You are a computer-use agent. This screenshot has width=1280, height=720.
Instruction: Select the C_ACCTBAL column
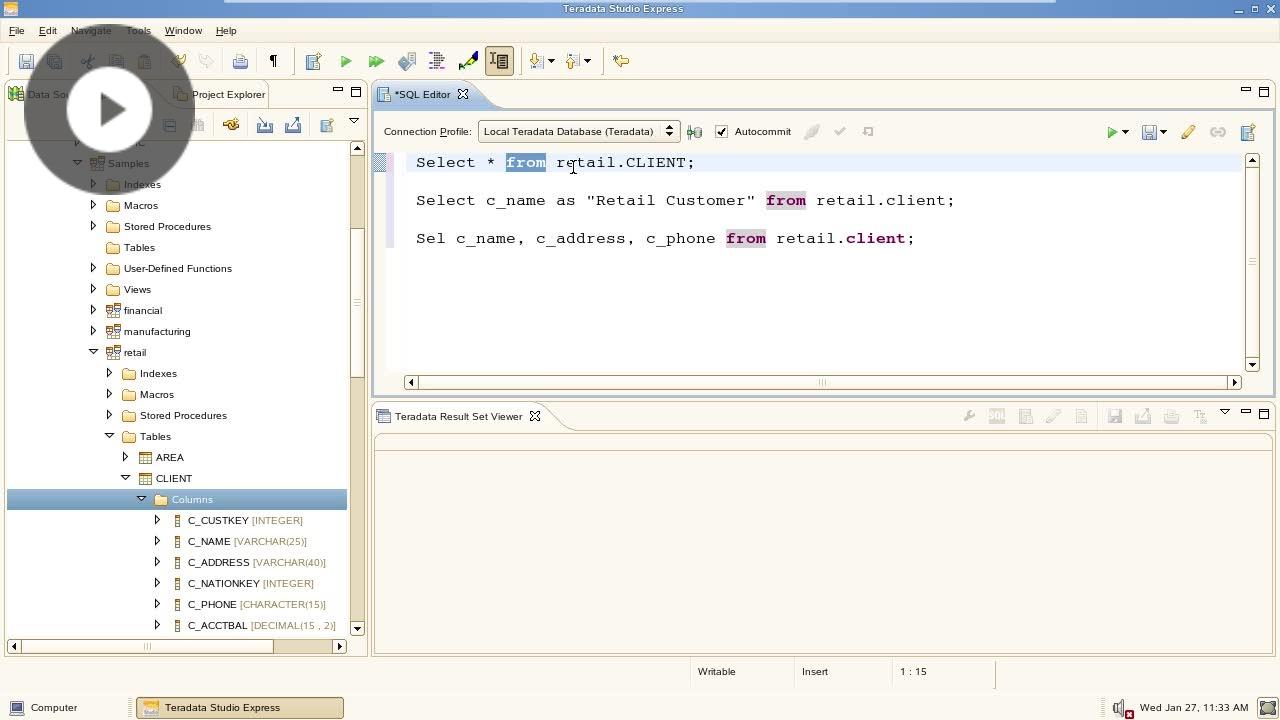pyautogui.click(x=261, y=625)
